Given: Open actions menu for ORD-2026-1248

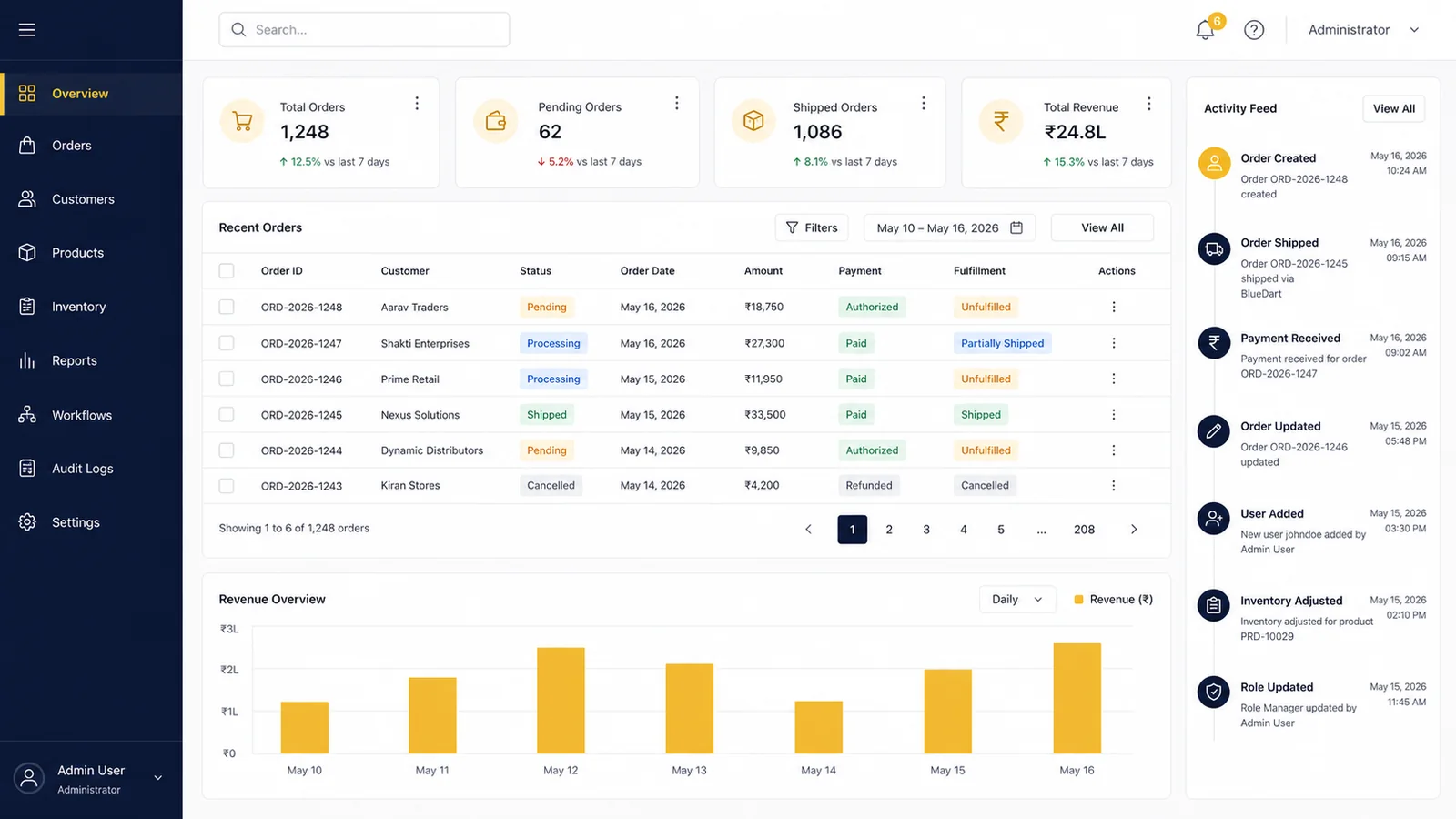Looking at the screenshot, I should [x=1114, y=308].
